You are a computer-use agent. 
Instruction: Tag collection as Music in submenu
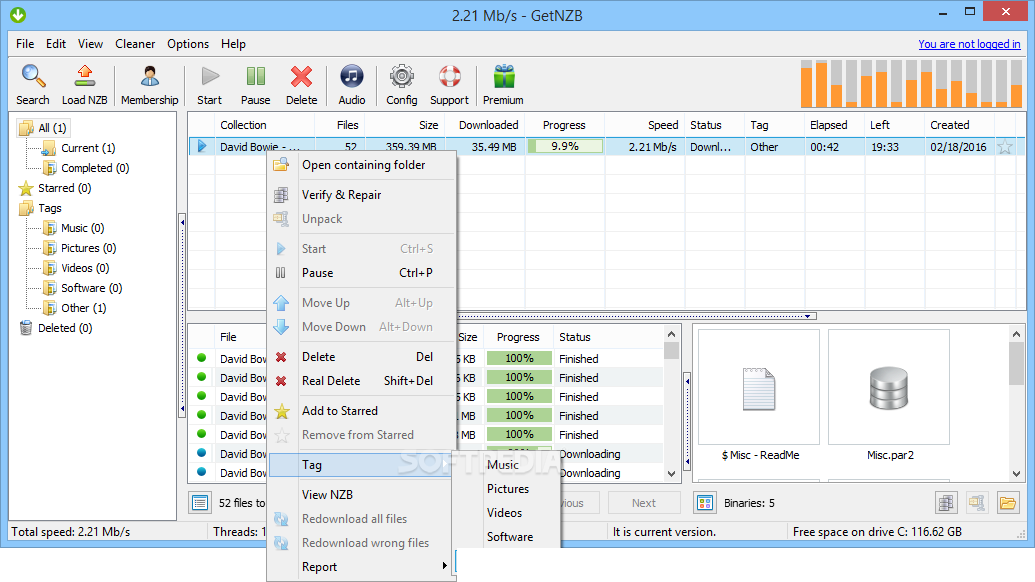[x=506, y=465]
